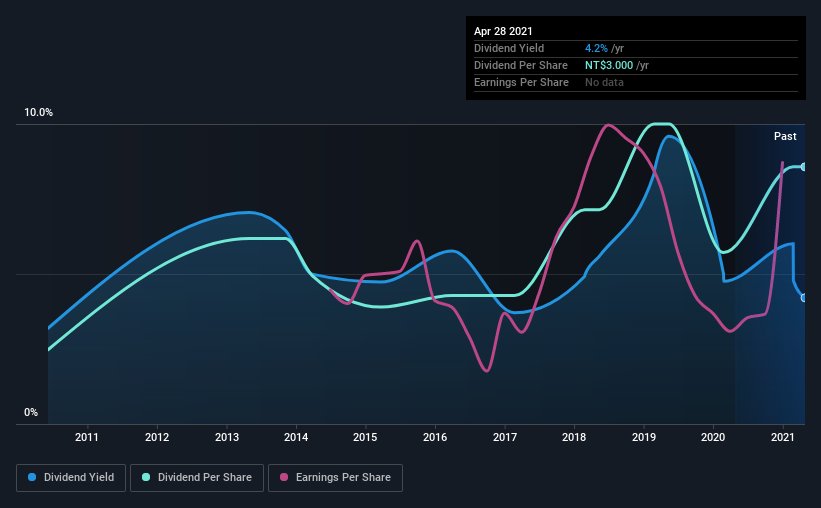Click the 2015 x-axis label
This screenshot has height=508, width=821.
click(x=365, y=437)
